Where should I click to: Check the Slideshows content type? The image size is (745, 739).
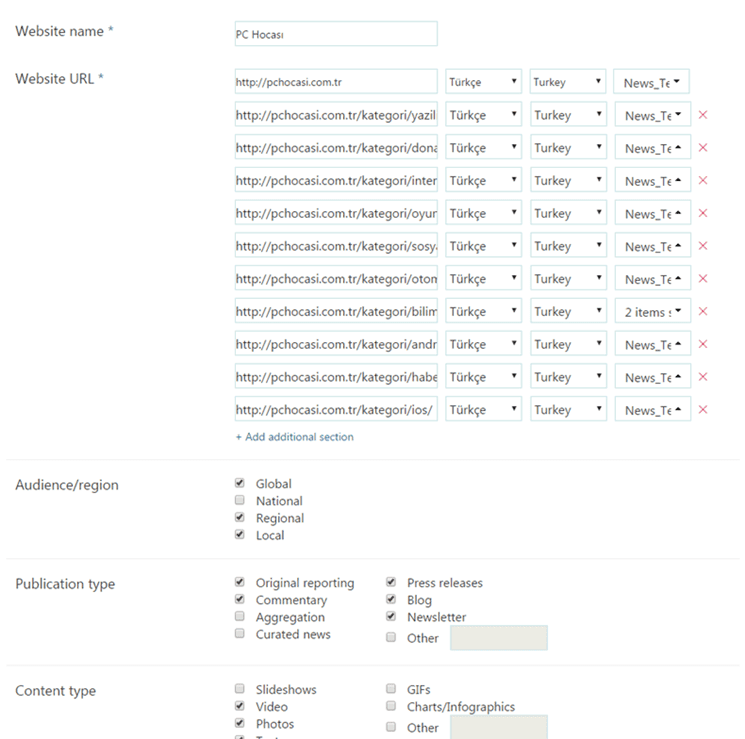240,689
